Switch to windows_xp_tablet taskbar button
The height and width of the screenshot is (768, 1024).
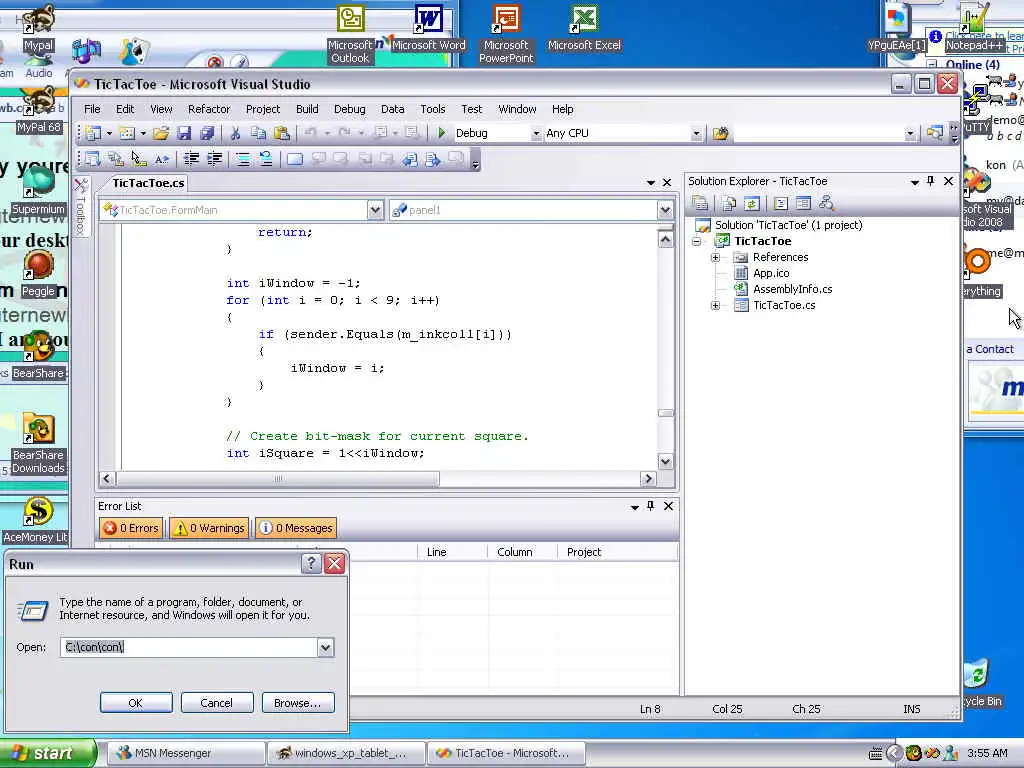pos(347,753)
